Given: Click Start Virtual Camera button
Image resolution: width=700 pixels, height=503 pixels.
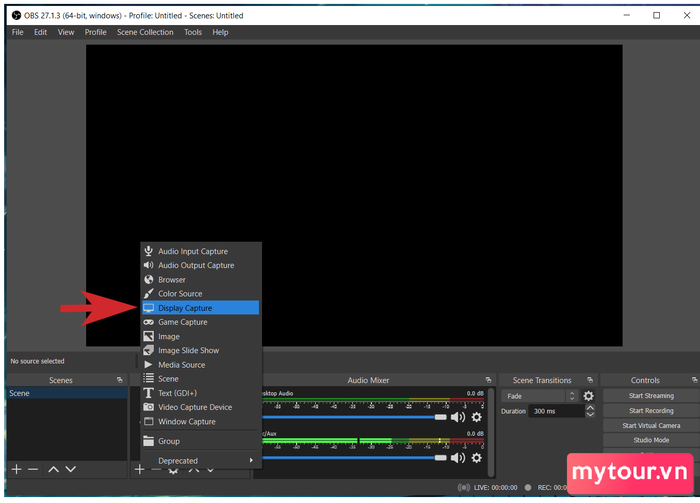Looking at the screenshot, I should pyautogui.click(x=651, y=425).
